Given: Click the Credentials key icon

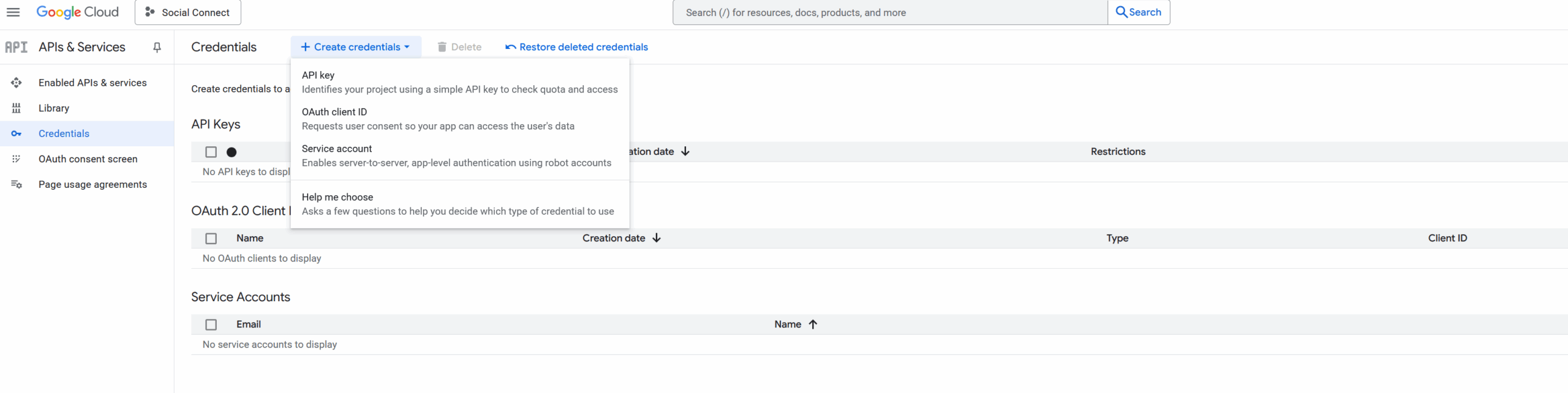Looking at the screenshot, I should point(17,133).
